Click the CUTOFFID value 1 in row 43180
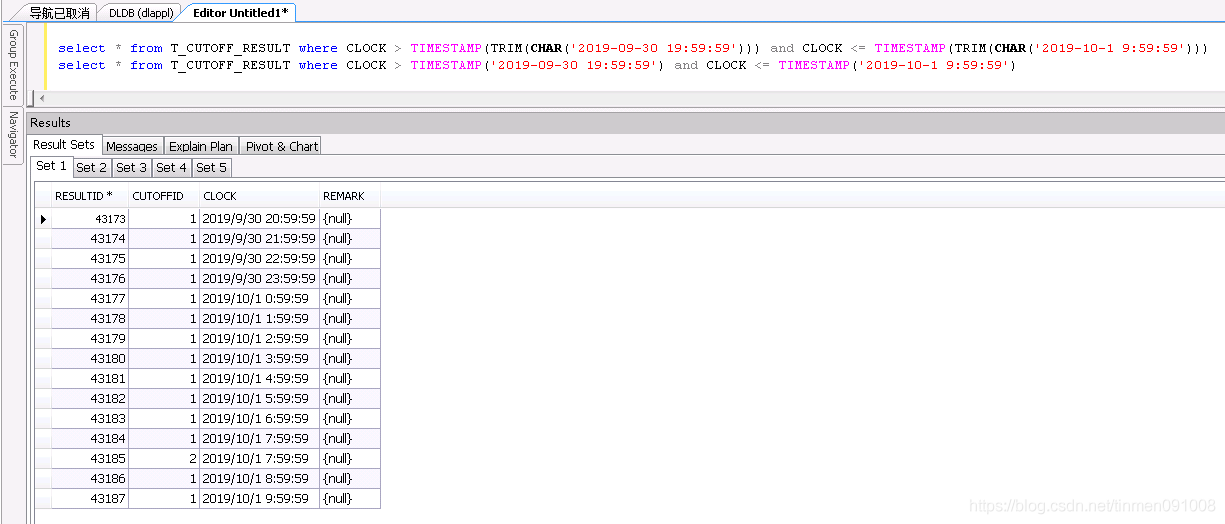The height and width of the screenshot is (524, 1225). (164, 358)
